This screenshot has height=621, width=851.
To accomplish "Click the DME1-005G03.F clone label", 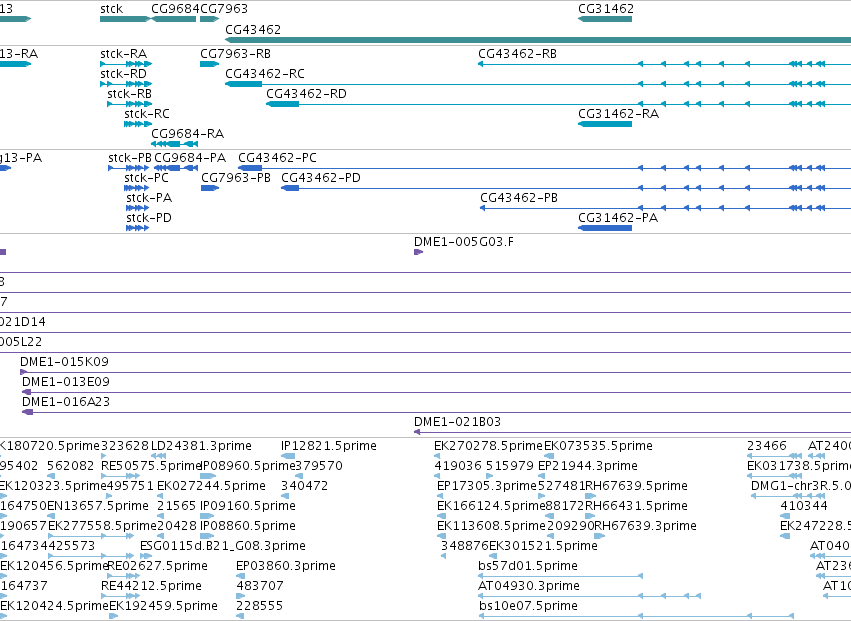I will tap(464, 242).
